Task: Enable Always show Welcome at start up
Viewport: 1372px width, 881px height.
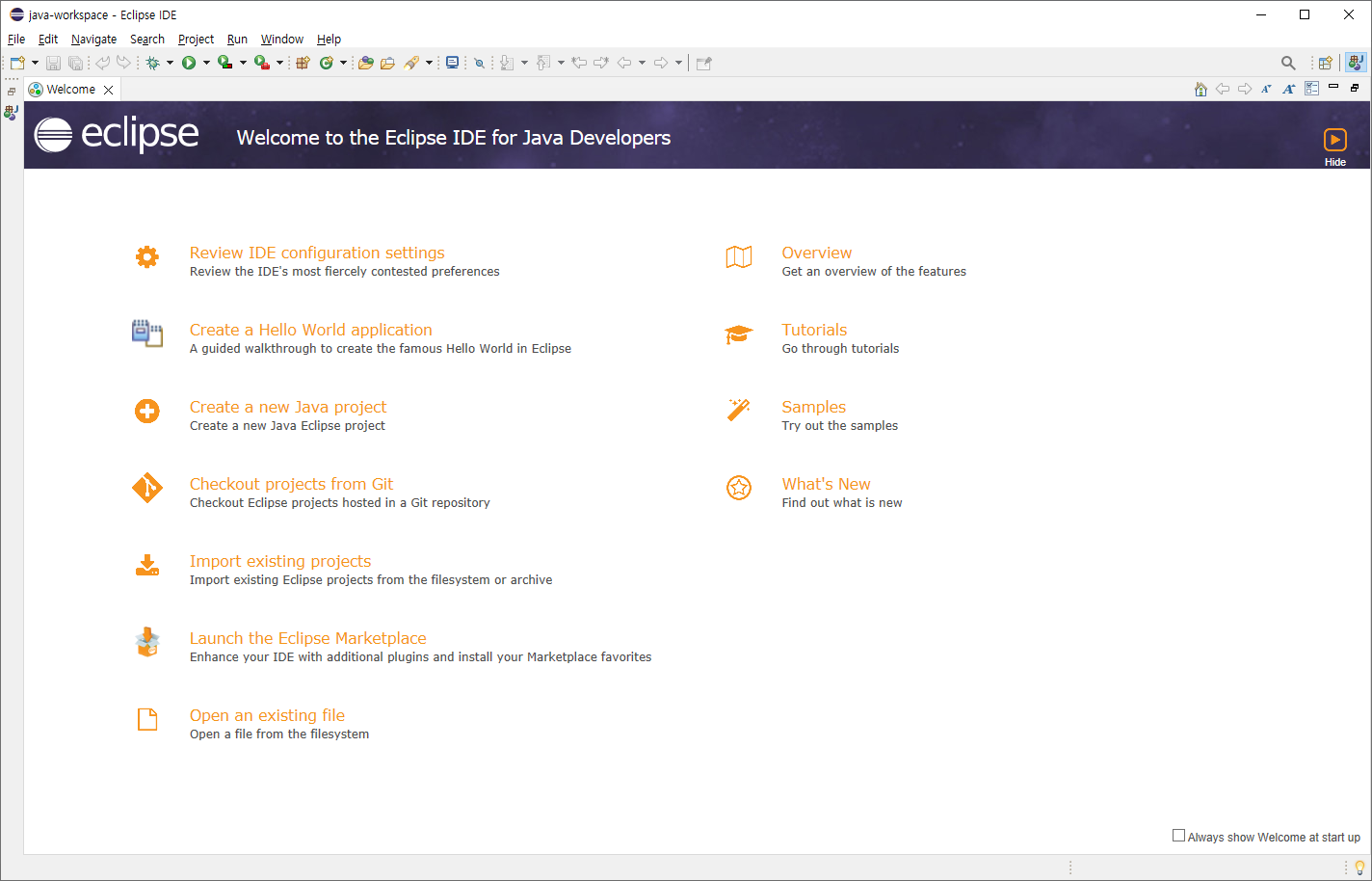Action: pos(1178,836)
